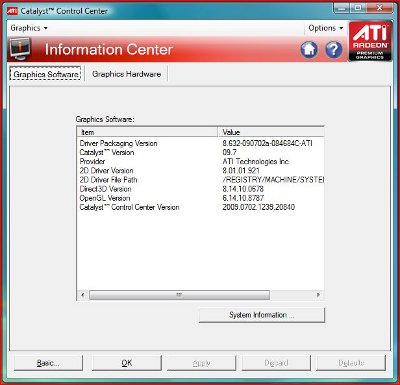Select the Catalyst Control Center Version row
This screenshot has height=385, width=400.
tap(200, 207)
